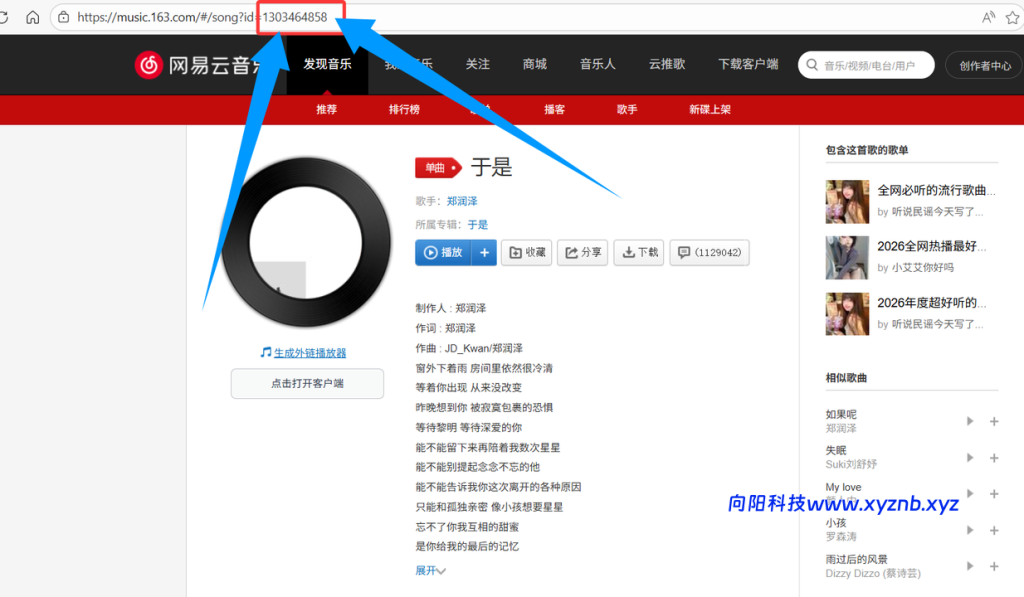Viewport: 1024px width, 597px height.
Task: Open artist page for 郑润泽
Action: click(462, 200)
